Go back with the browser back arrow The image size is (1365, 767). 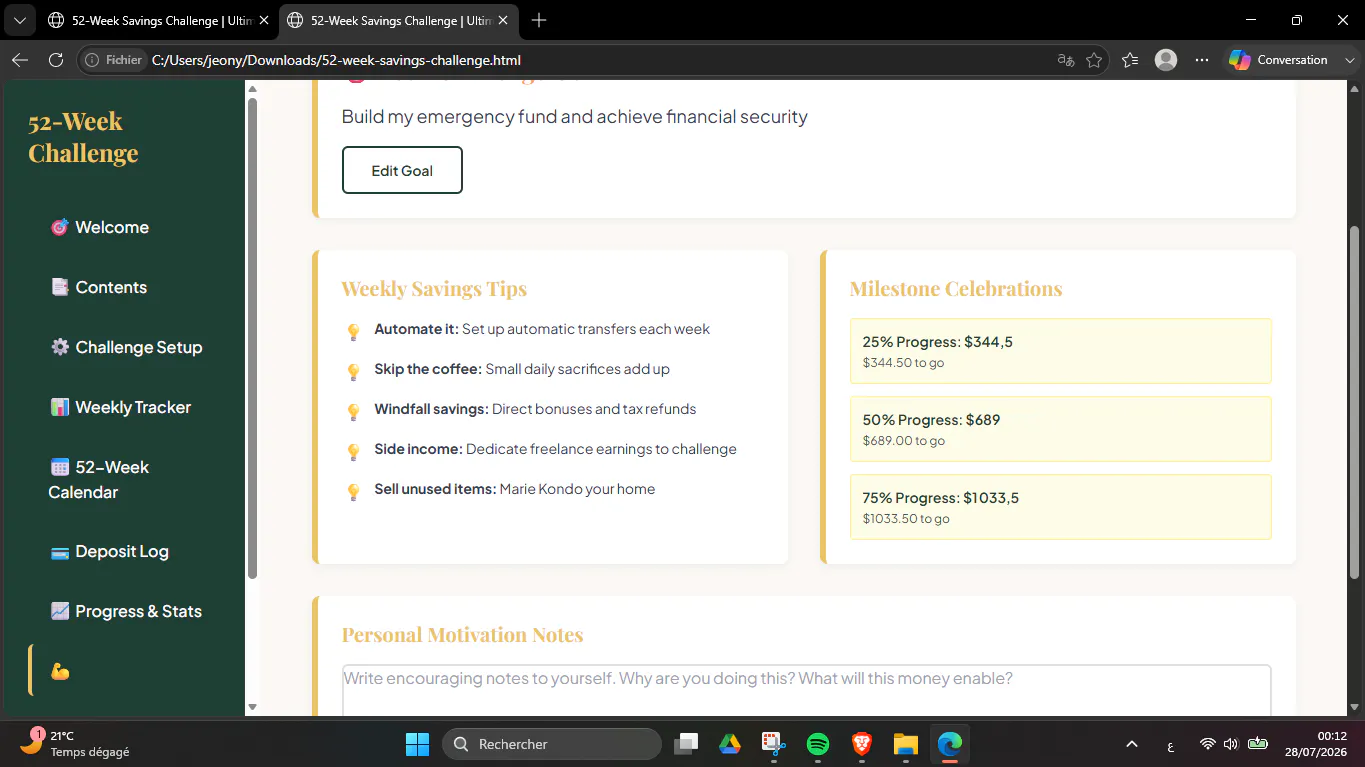click(19, 60)
